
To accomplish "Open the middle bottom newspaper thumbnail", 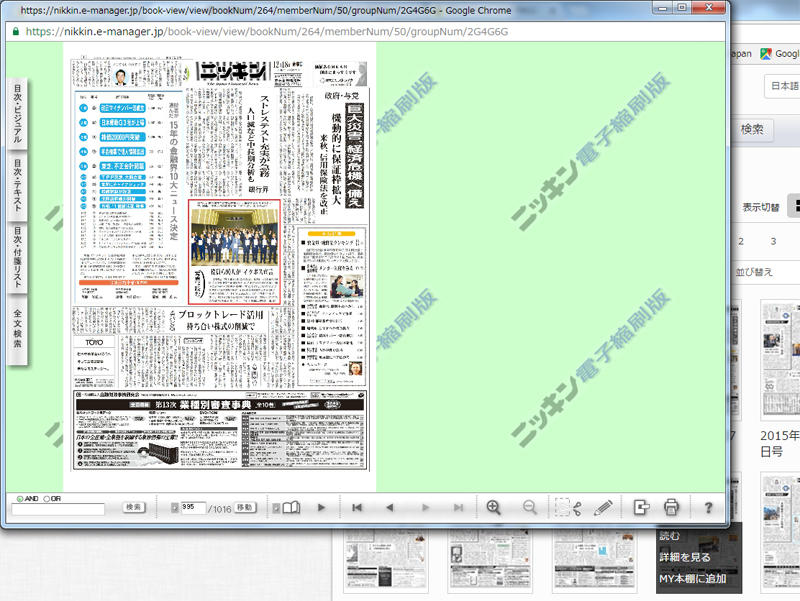I will point(490,561).
